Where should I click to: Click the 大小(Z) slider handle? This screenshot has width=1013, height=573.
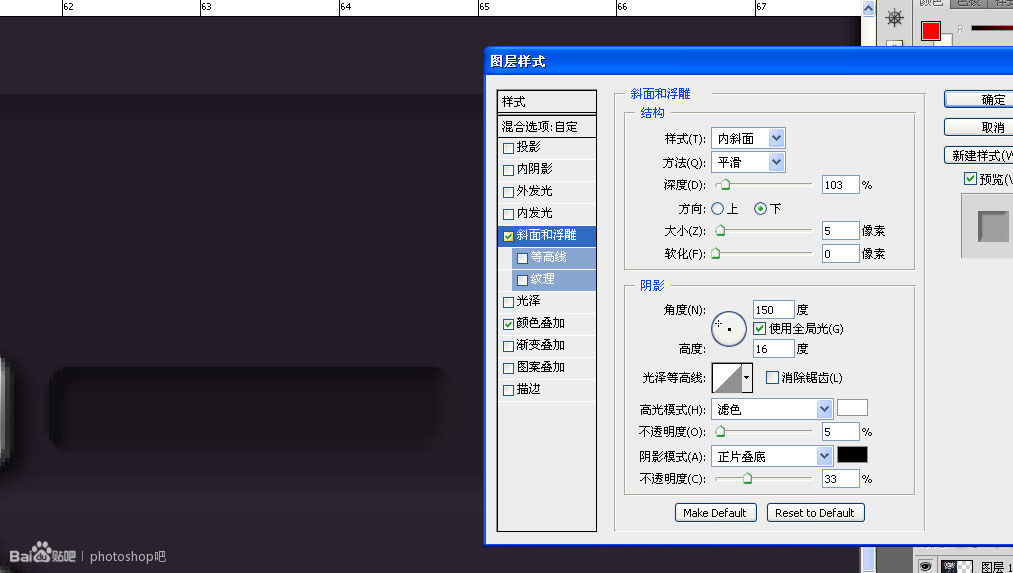720,231
